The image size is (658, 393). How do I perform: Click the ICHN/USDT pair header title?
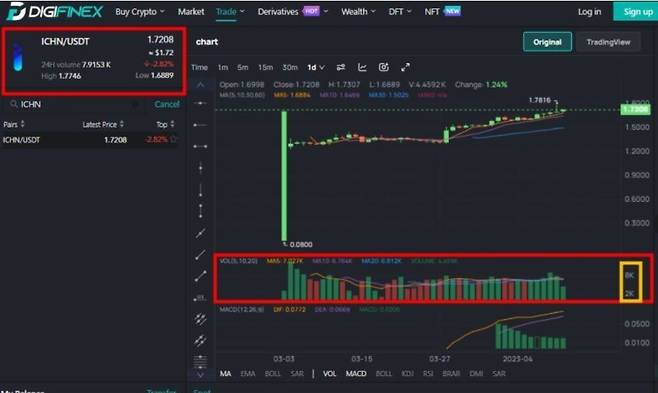pos(65,41)
